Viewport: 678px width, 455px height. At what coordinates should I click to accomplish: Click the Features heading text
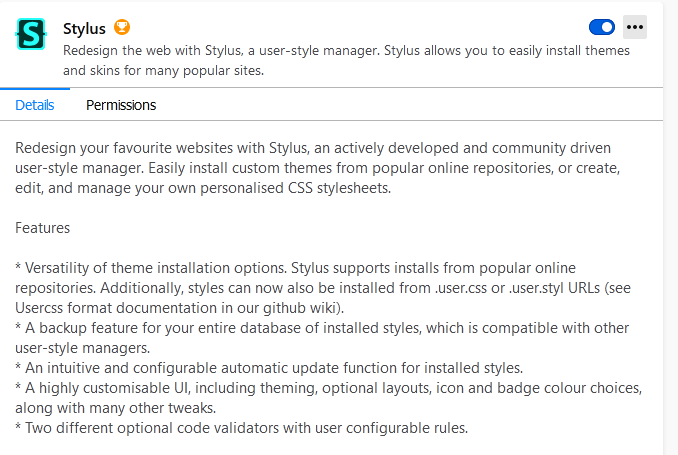point(42,228)
